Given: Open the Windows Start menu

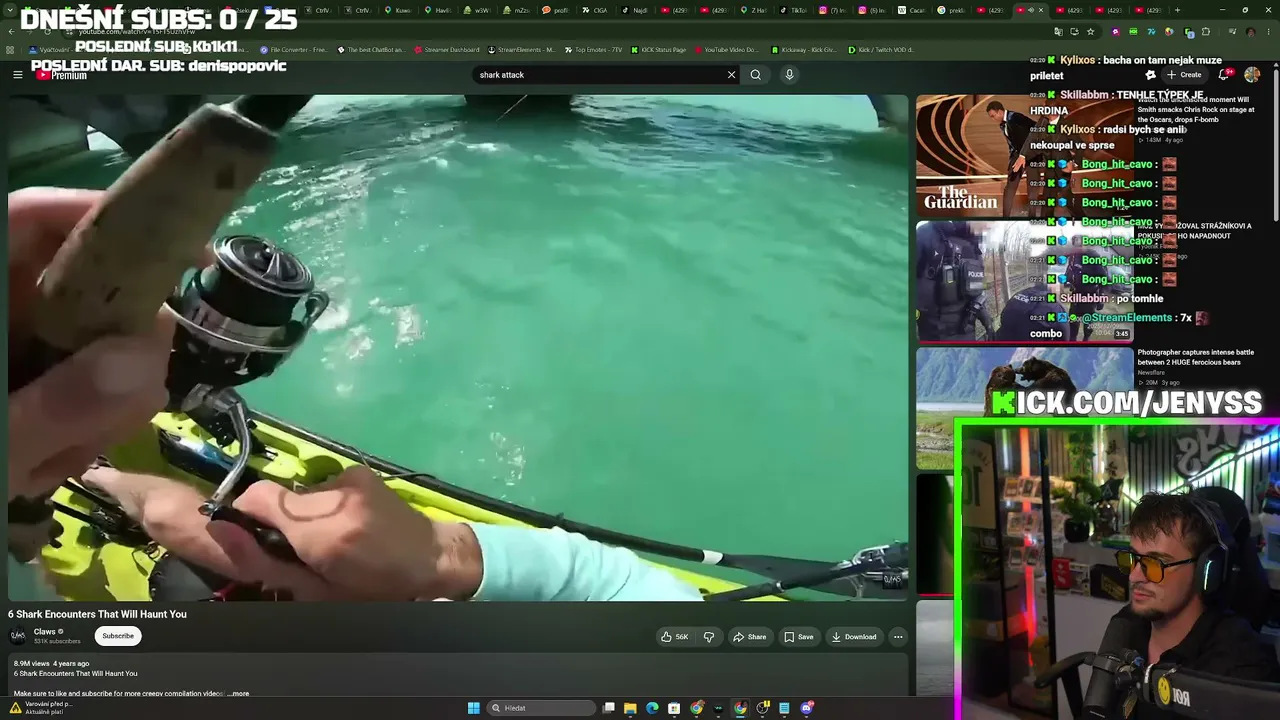Looking at the screenshot, I should click(x=474, y=708).
